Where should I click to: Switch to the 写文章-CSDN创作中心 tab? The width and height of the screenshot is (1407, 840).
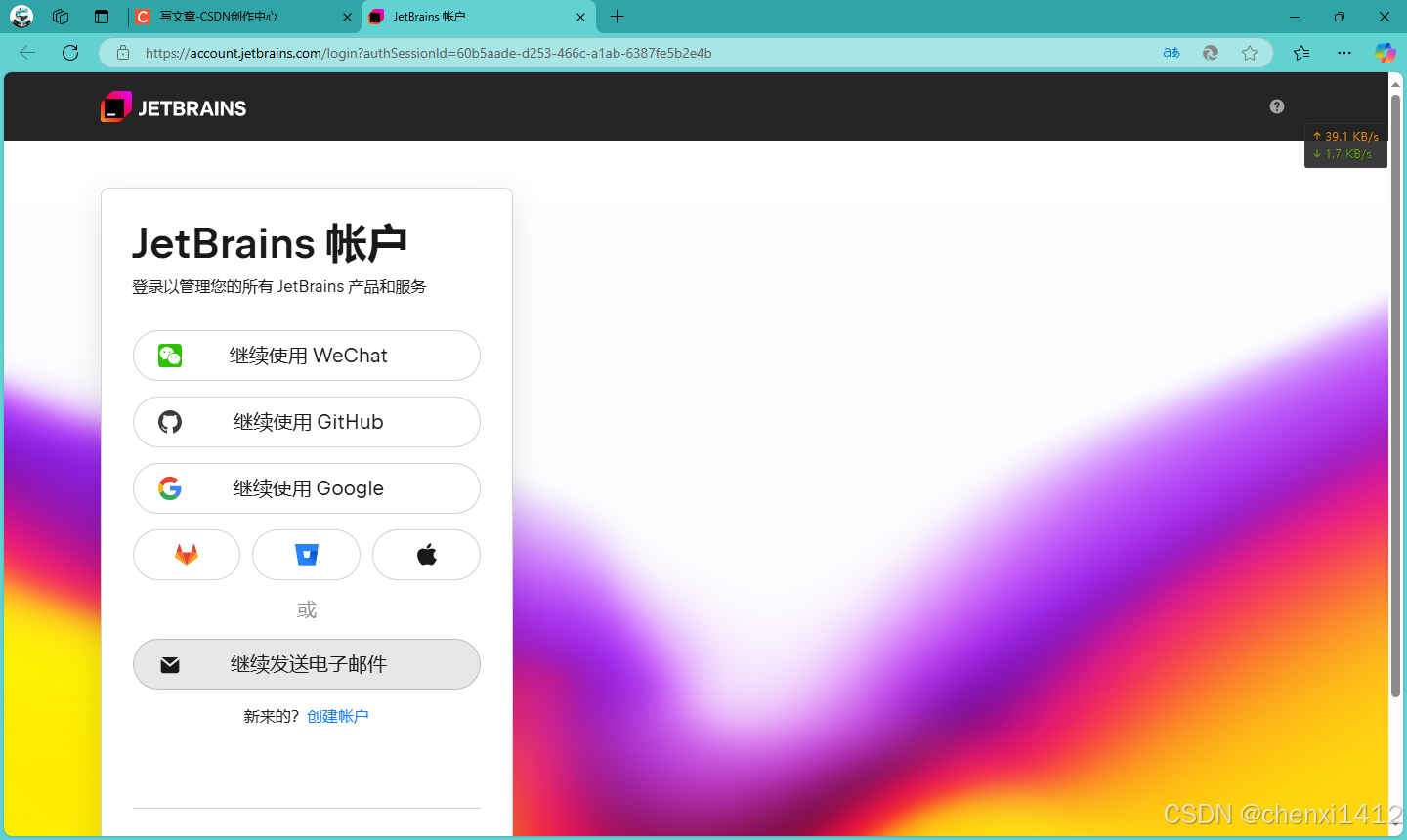click(243, 17)
